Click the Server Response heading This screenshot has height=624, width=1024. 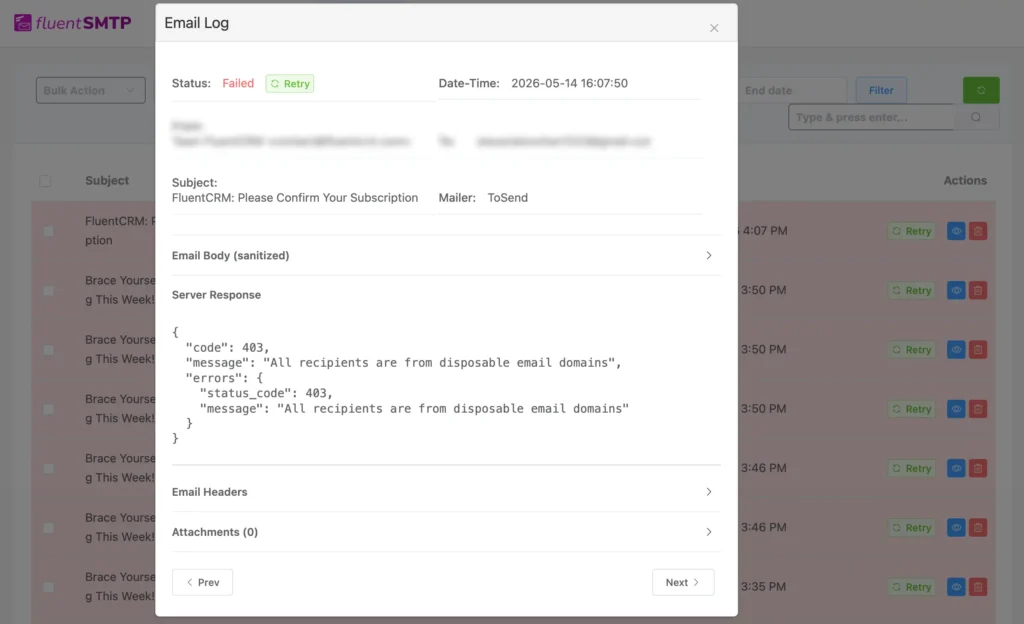tap(216, 295)
